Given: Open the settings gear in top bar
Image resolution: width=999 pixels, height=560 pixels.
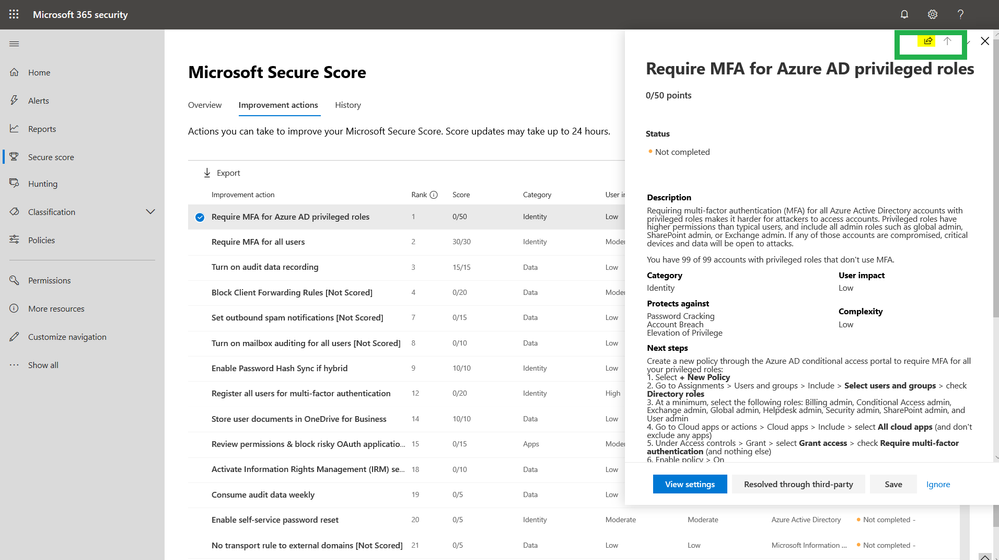Looking at the screenshot, I should 932,14.
